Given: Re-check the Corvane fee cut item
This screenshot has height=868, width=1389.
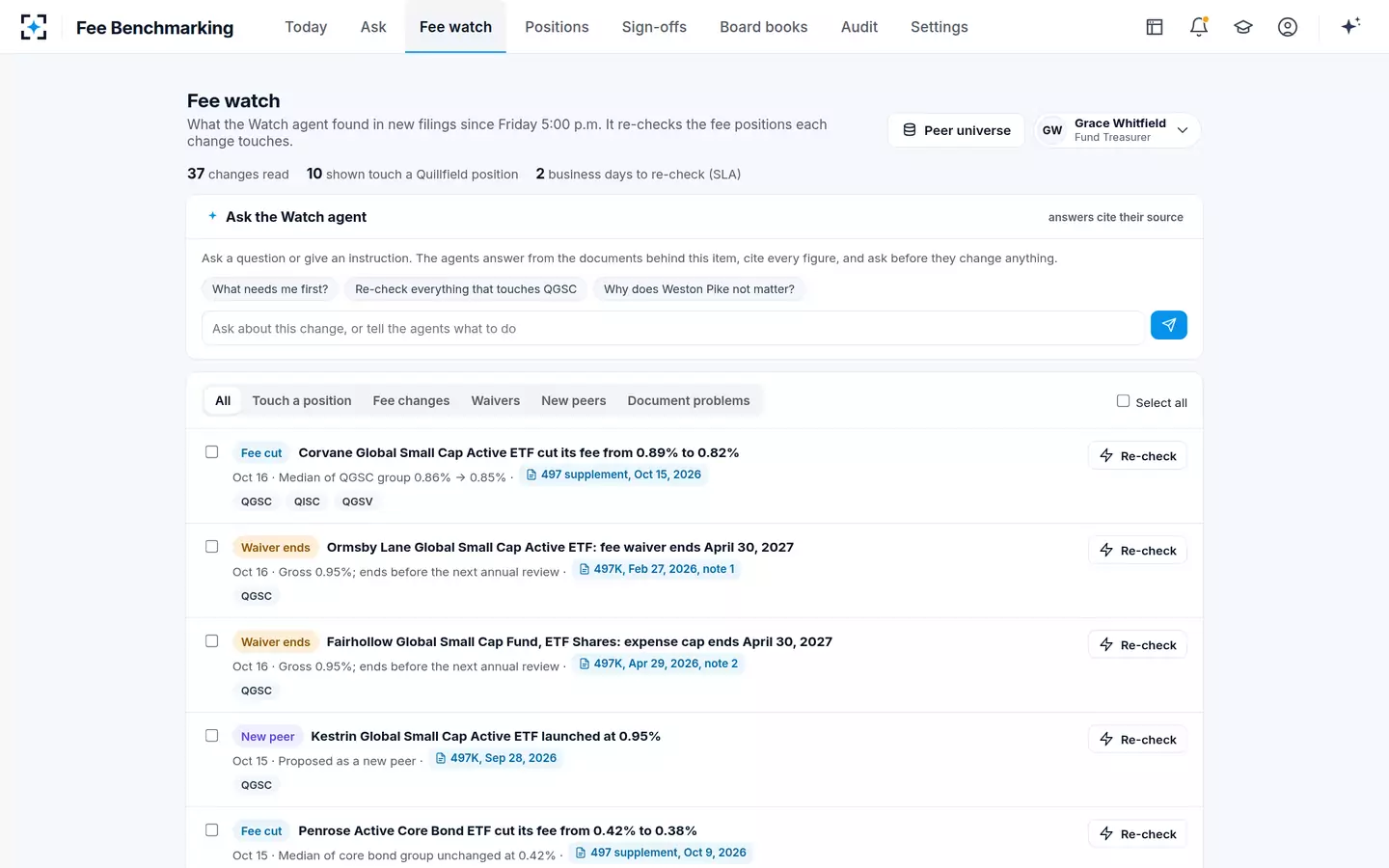Looking at the screenshot, I should [1138, 456].
